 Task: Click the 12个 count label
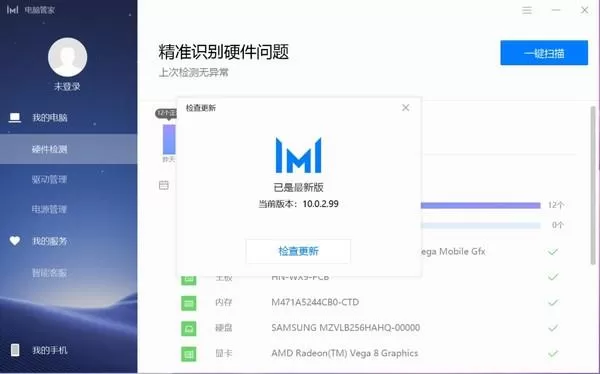pyautogui.click(x=556, y=205)
